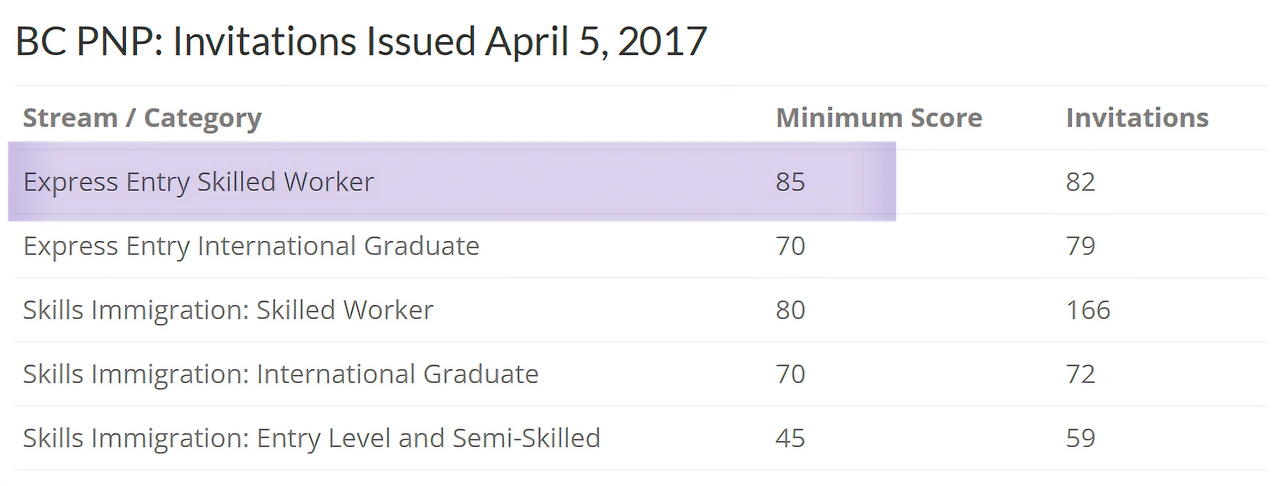Select the Express Entry Skilled Worker row
Screen dimensions: 1280x486
pyautogui.click(x=640, y=182)
